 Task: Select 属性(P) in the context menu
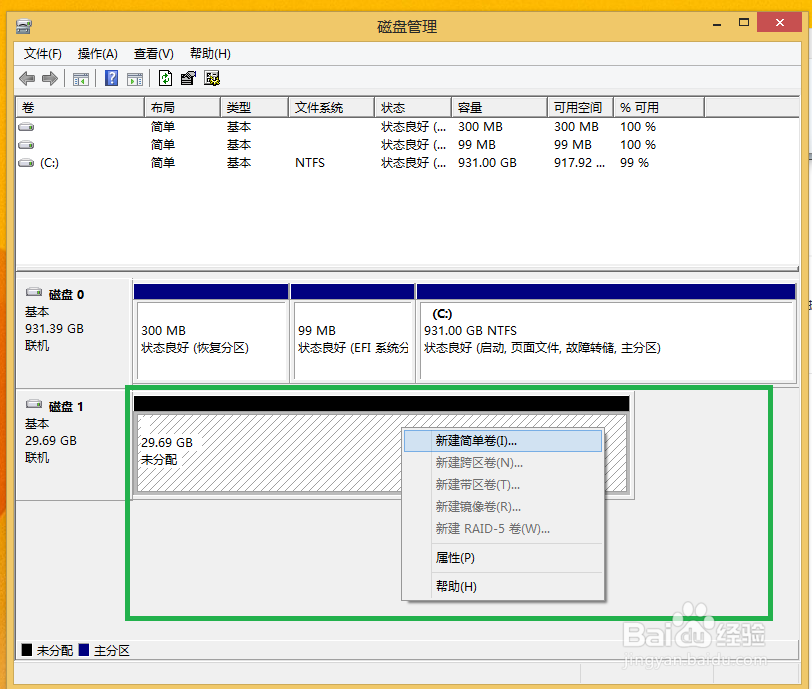[454, 557]
